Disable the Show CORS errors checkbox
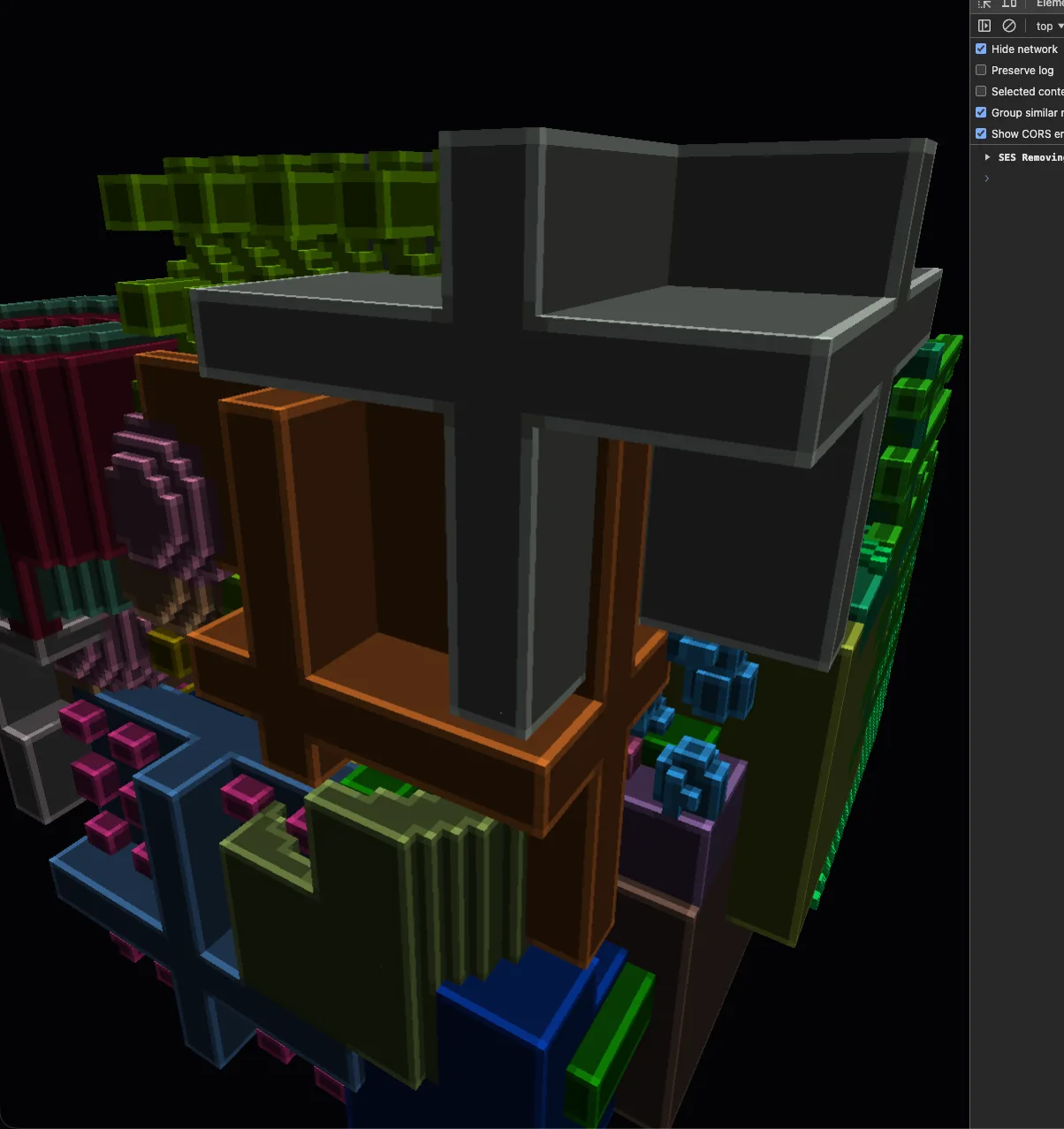 (981, 133)
